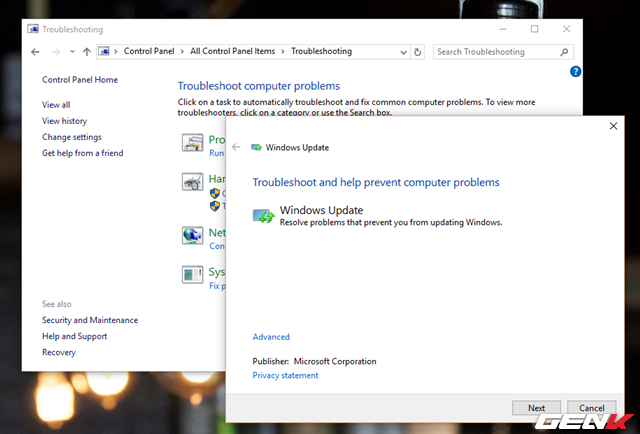This screenshot has height=434, width=640.
Task: Click the Troubleshooting breadcrumb segment
Action: point(321,51)
